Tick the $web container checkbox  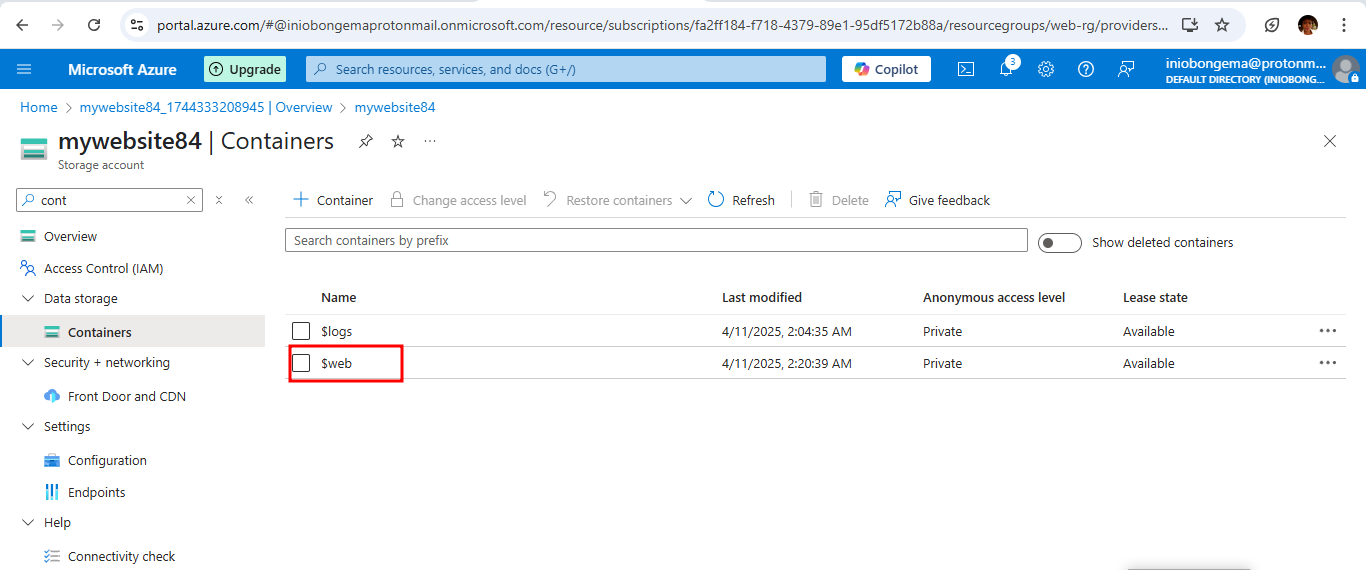pos(301,363)
